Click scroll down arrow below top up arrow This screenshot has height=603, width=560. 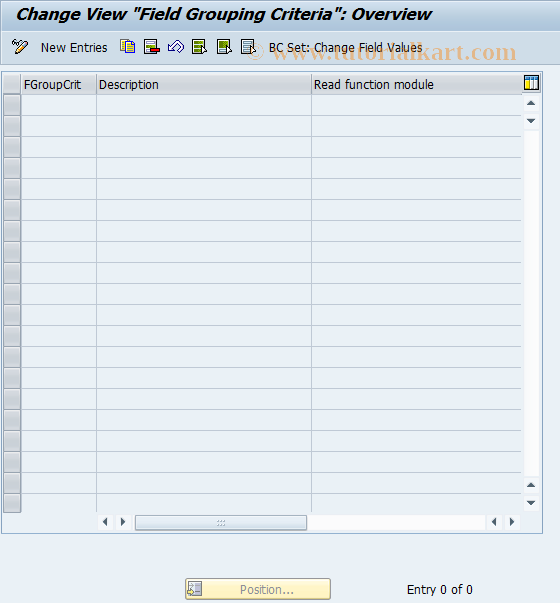tap(531, 121)
